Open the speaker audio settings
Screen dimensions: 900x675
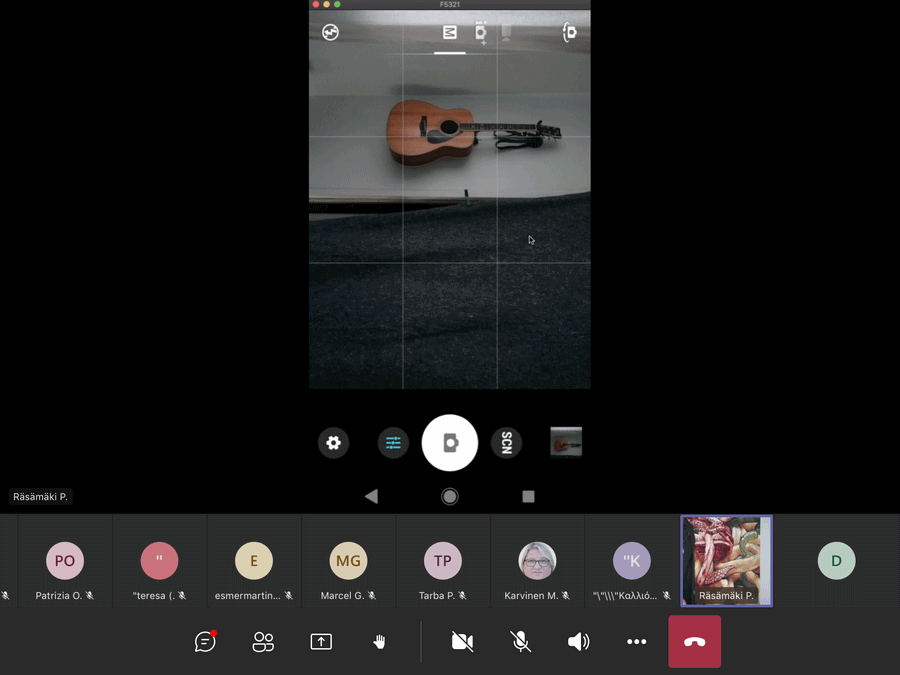pyautogui.click(x=578, y=642)
